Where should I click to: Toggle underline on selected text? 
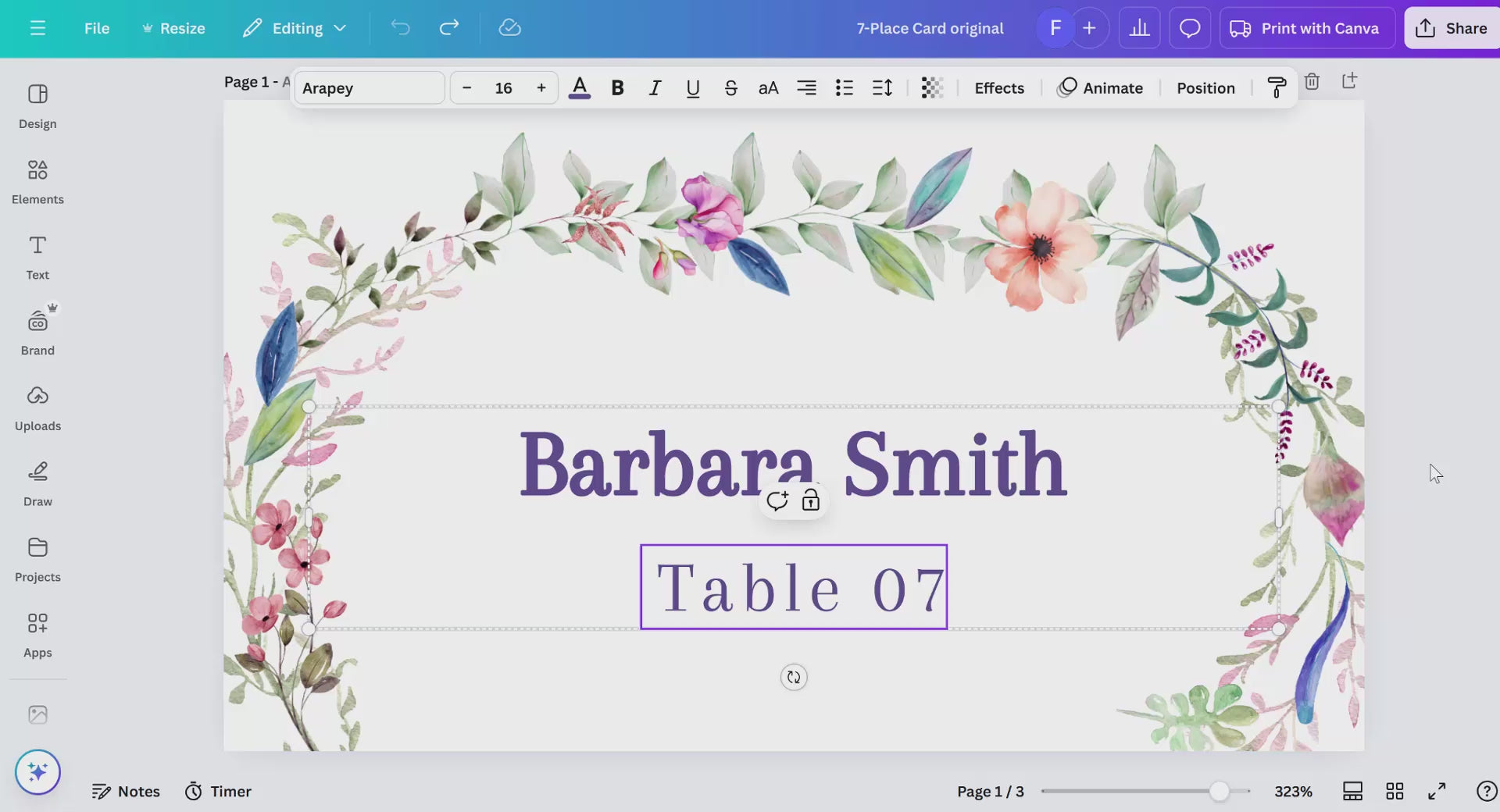tap(692, 88)
